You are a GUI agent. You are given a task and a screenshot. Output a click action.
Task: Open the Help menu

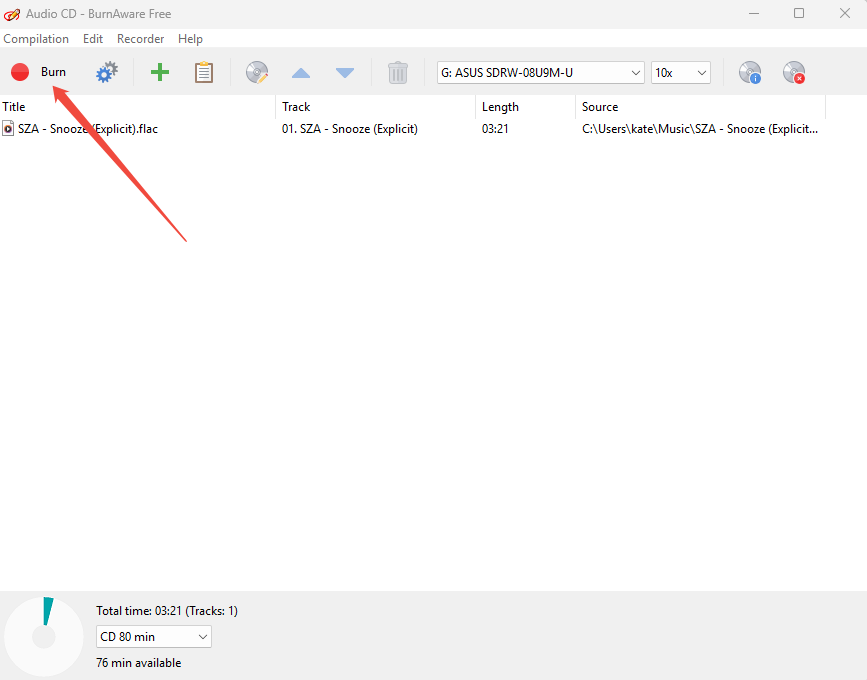tap(190, 39)
